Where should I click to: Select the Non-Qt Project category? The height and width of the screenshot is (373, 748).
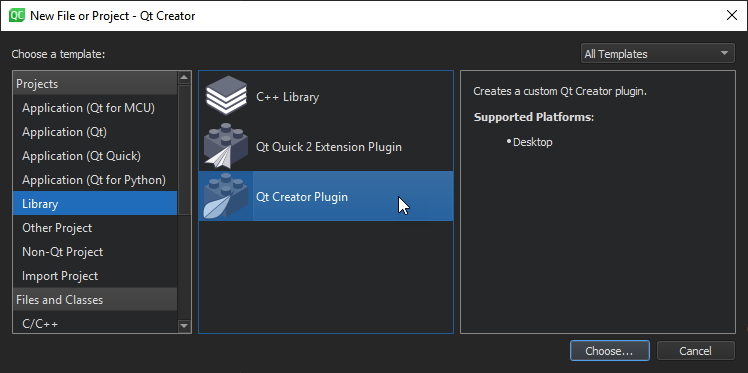coord(95,251)
